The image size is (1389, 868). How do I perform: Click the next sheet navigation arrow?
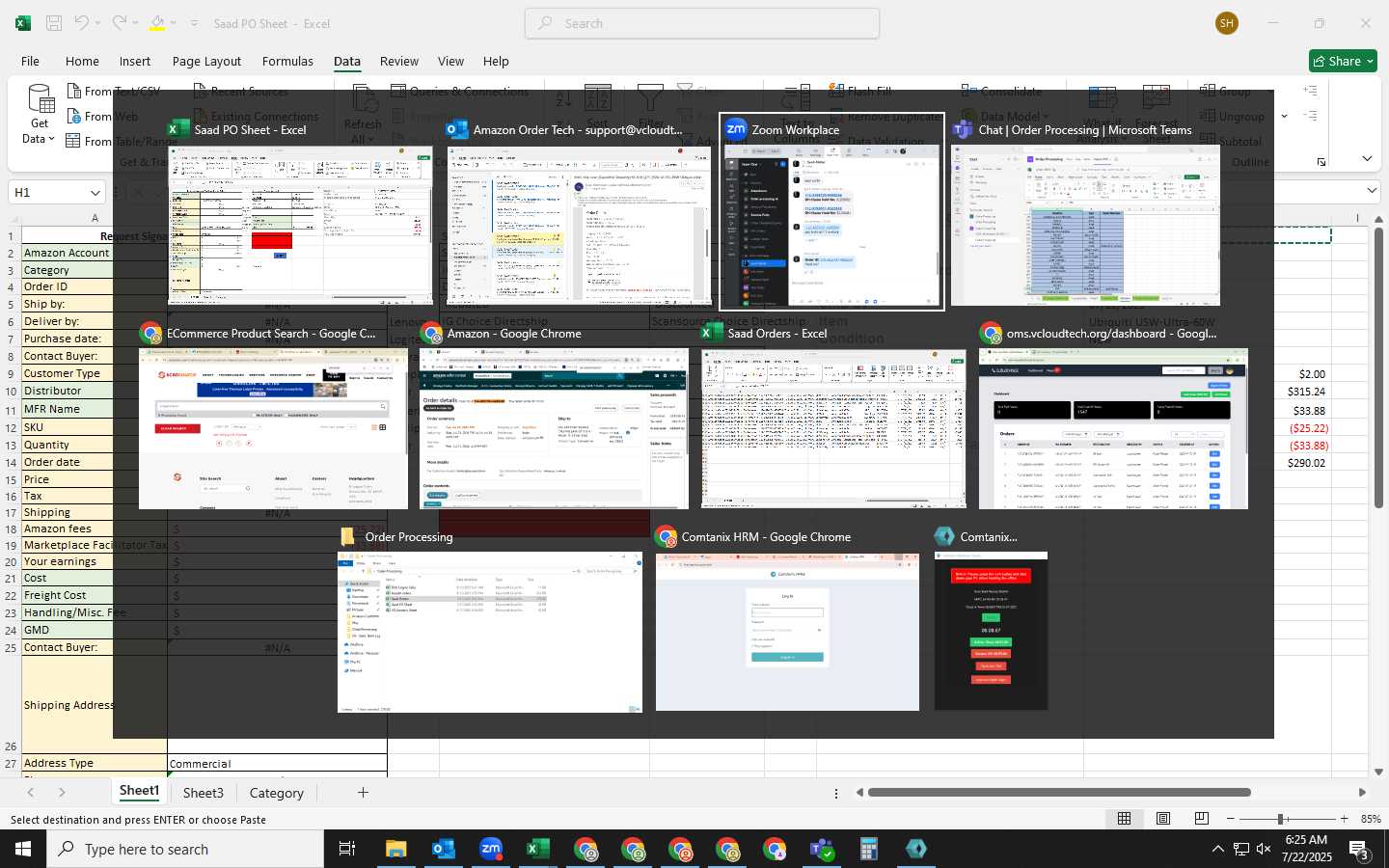62,793
